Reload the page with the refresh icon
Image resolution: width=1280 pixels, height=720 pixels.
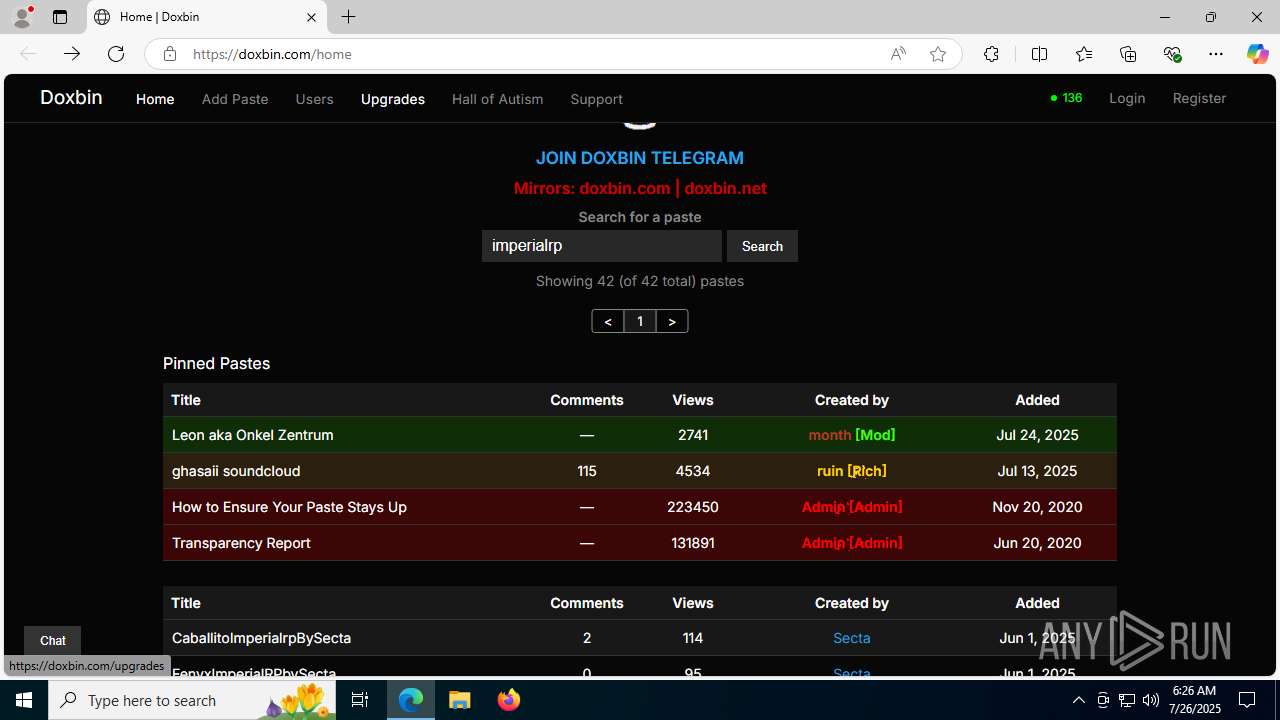(x=116, y=54)
